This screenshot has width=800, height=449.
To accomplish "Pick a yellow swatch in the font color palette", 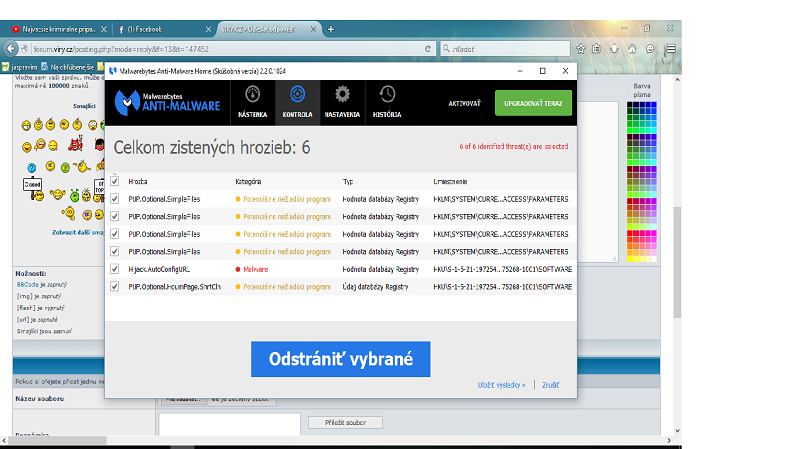I will point(630,259).
